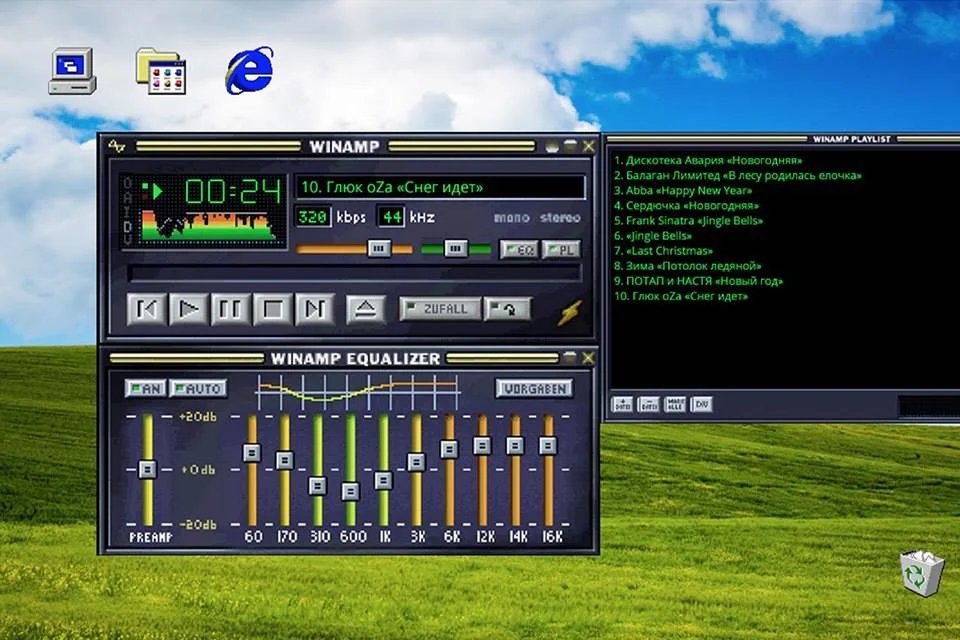Viewport: 960px width, 640px height.
Task: Enable the equalizer AUTO button
Action: point(198,388)
